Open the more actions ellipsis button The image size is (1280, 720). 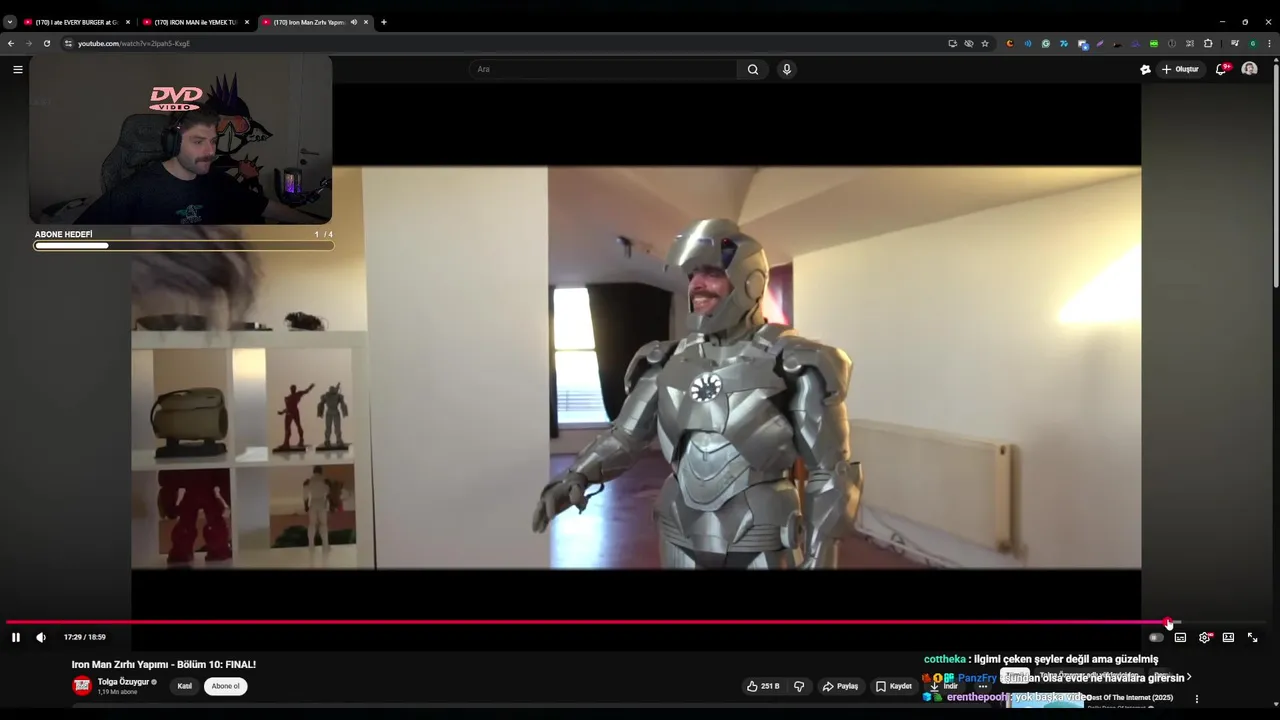coord(983,686)
